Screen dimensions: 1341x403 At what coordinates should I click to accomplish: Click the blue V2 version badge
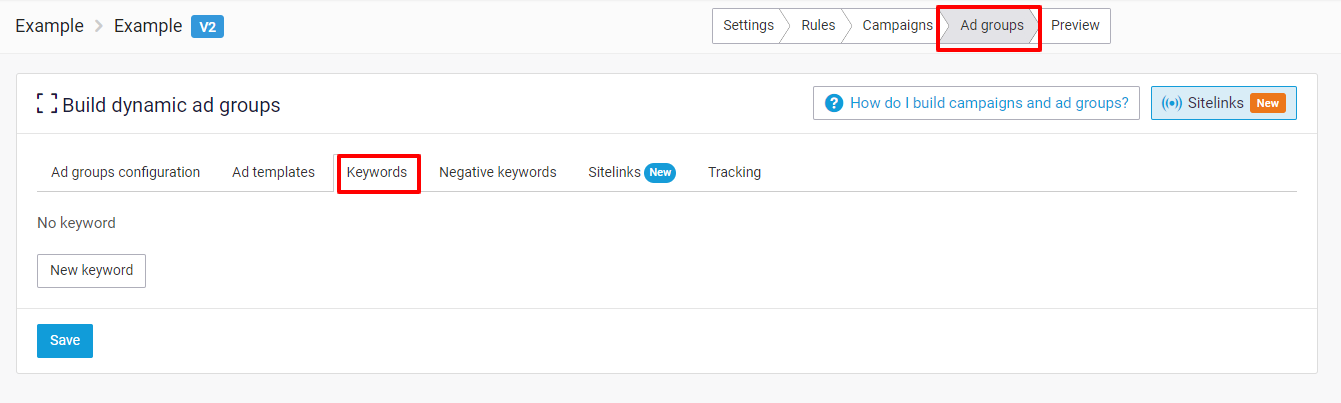point(207,27)
